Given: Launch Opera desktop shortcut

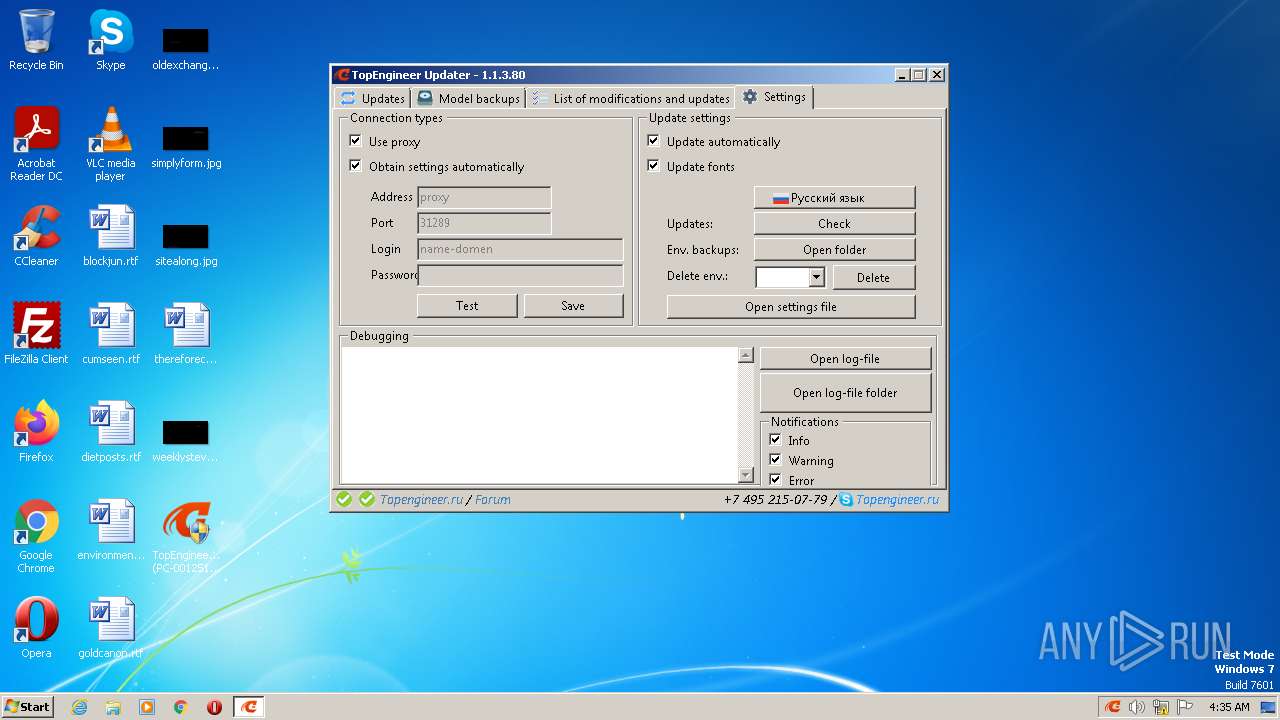Looking at the screenshot, I should tap(36, 628).
